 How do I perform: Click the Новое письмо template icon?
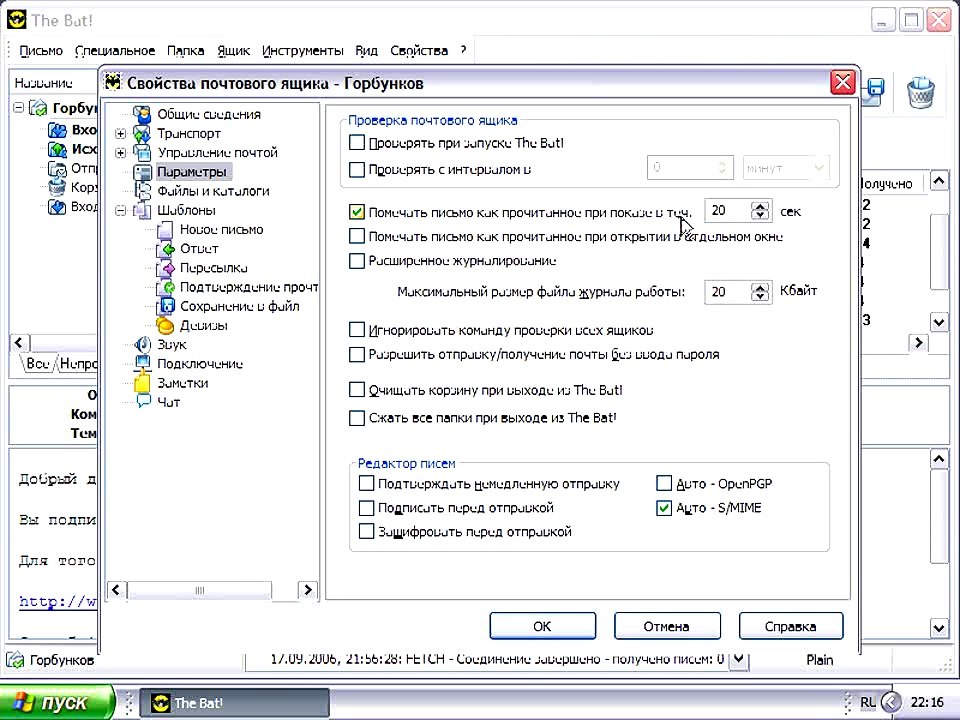pyautogui.click(x=165, y=230)
